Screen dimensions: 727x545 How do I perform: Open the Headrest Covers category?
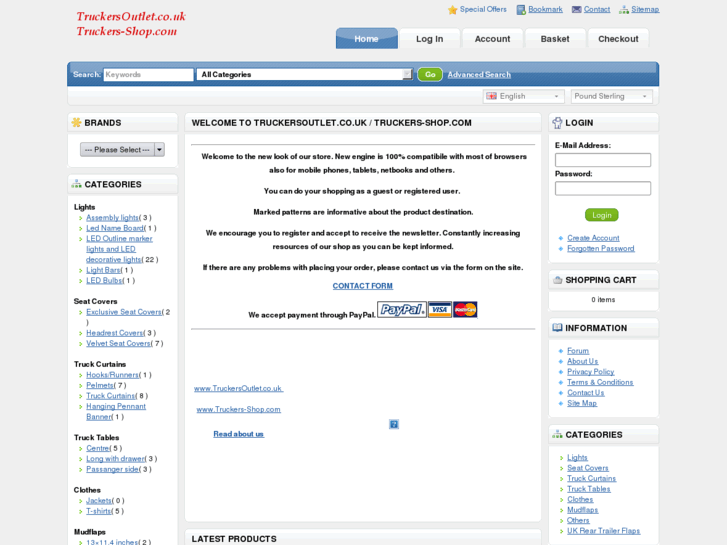click(115, 333)
